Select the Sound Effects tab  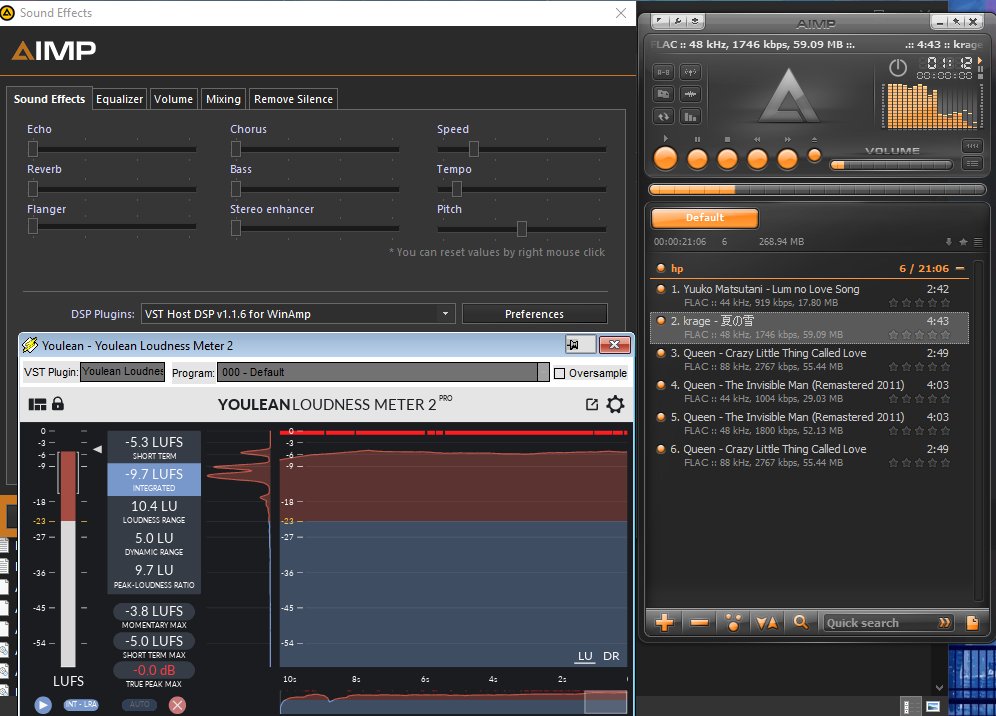point(50,99)
